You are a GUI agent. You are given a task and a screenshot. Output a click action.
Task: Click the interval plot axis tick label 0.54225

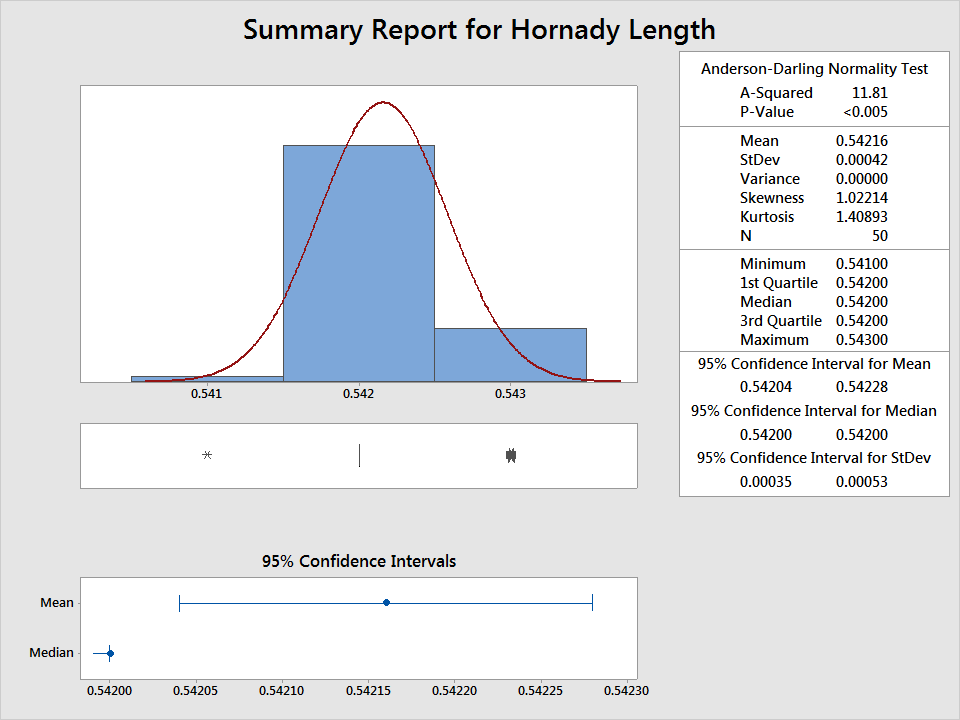point(541,691)
